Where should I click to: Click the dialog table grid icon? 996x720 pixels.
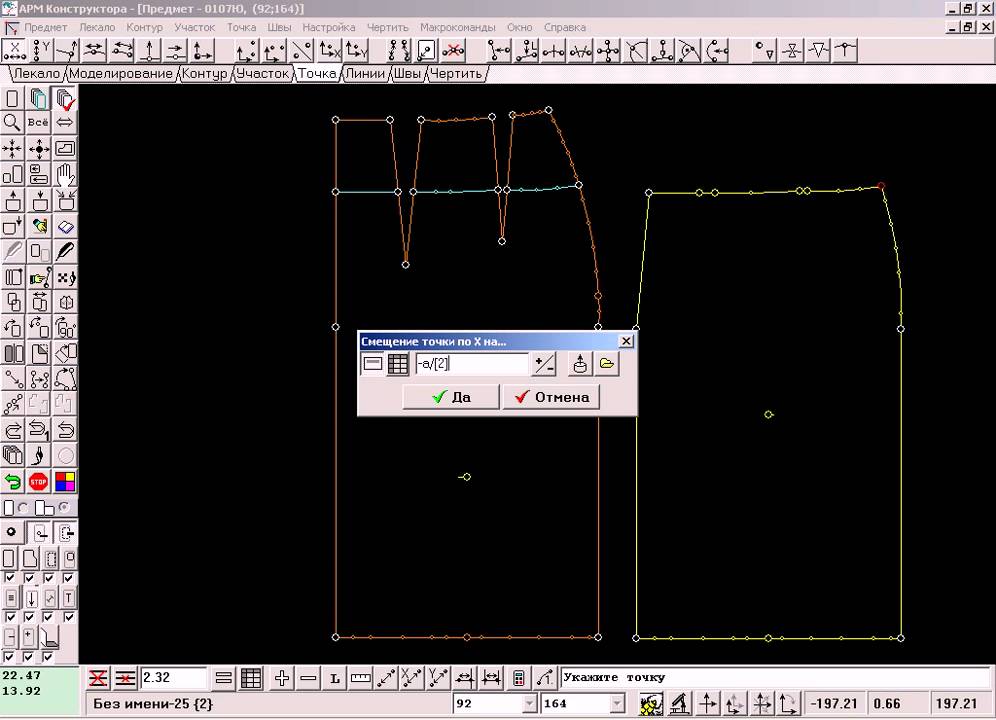tap(398, 364)
